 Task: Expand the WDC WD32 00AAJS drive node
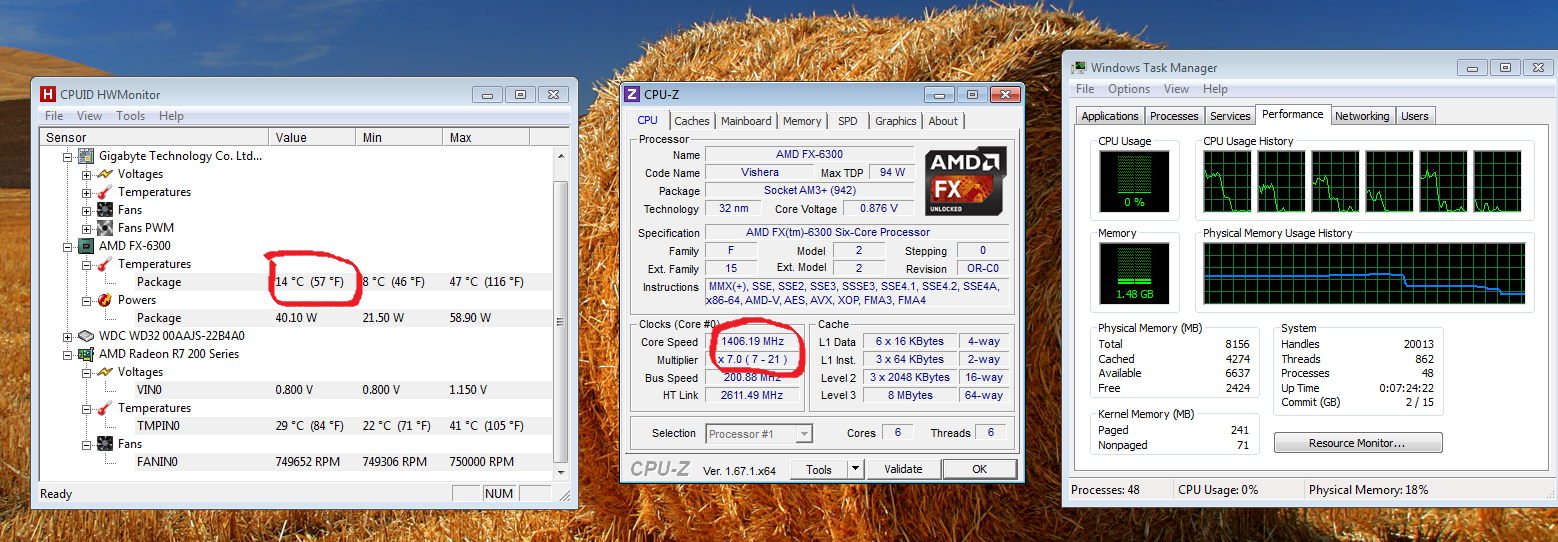(x=68, y=336)
